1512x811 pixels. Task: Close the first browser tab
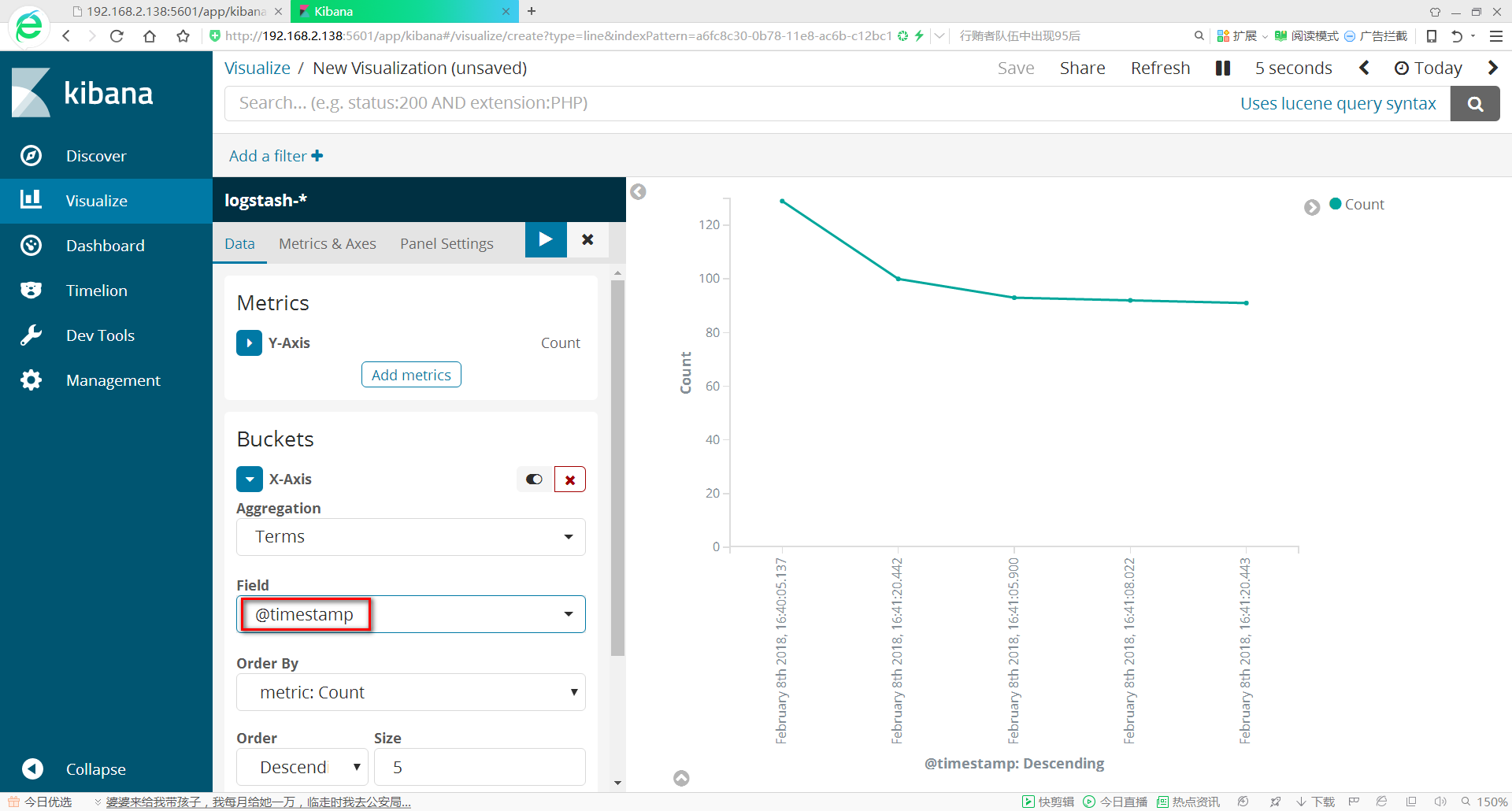click(278, 11)
